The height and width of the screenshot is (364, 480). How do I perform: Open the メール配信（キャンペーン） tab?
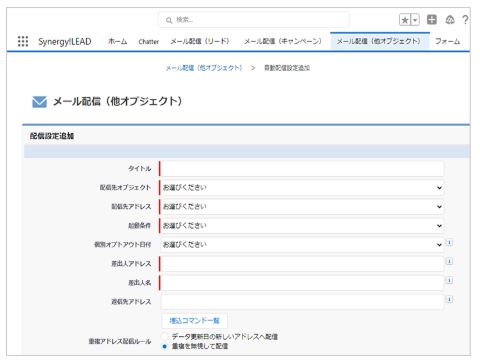tap(283, 41)
